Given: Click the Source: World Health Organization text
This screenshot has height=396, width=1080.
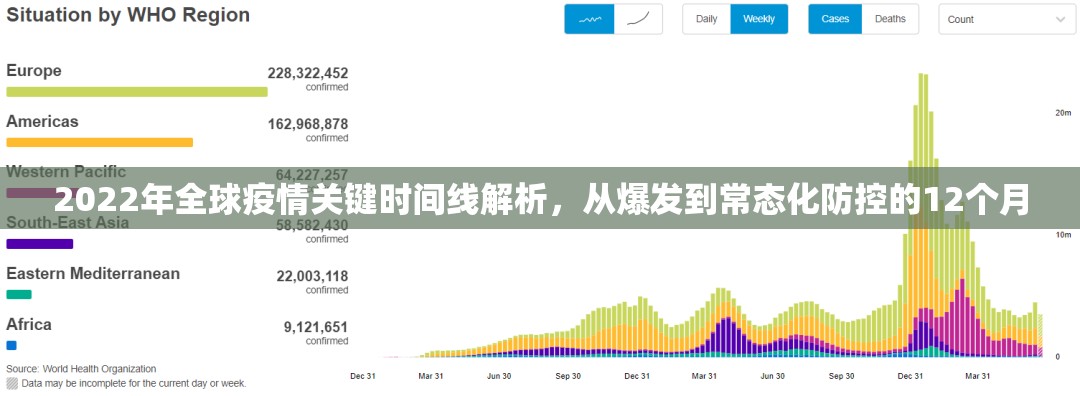Looking at the screenshot, I should pyautogui.click(x=81, y=368).
